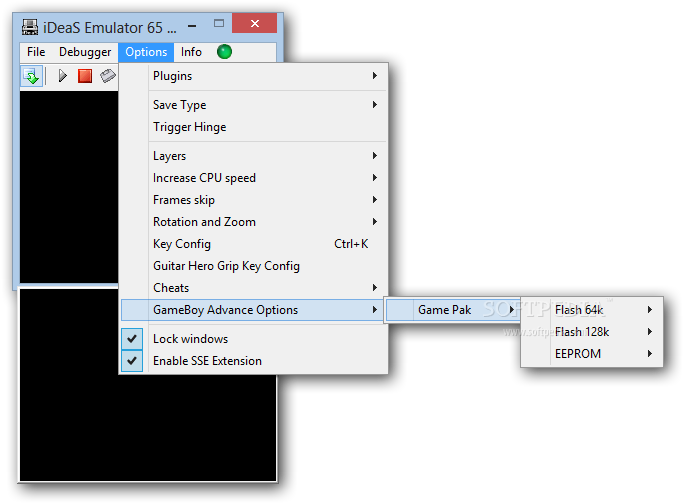
Task: Select Trigger Hinge option
Action: (253, 127)
